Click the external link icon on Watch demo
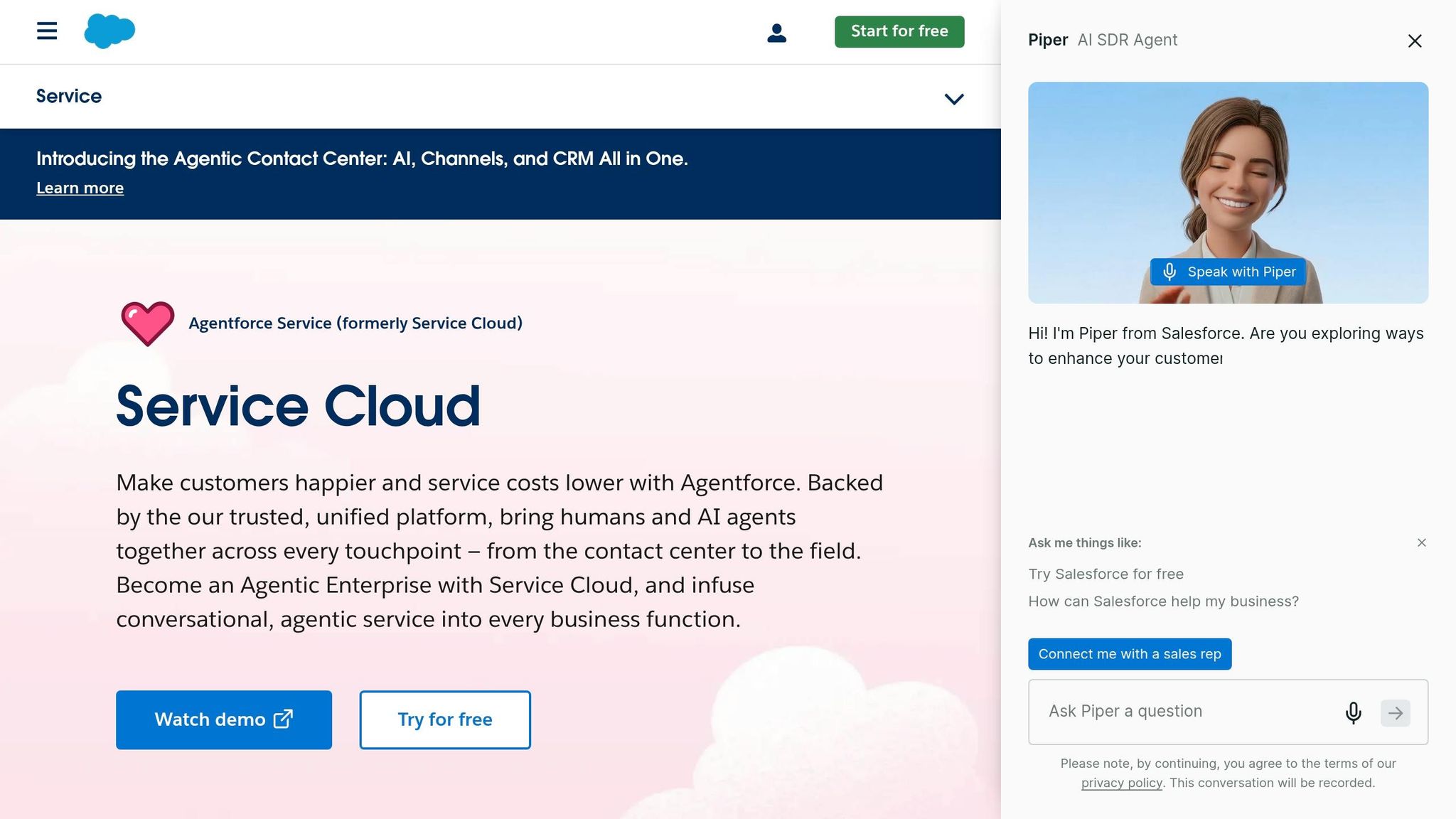The width and height of the screenshot is (1456, 819). point(283,719)
